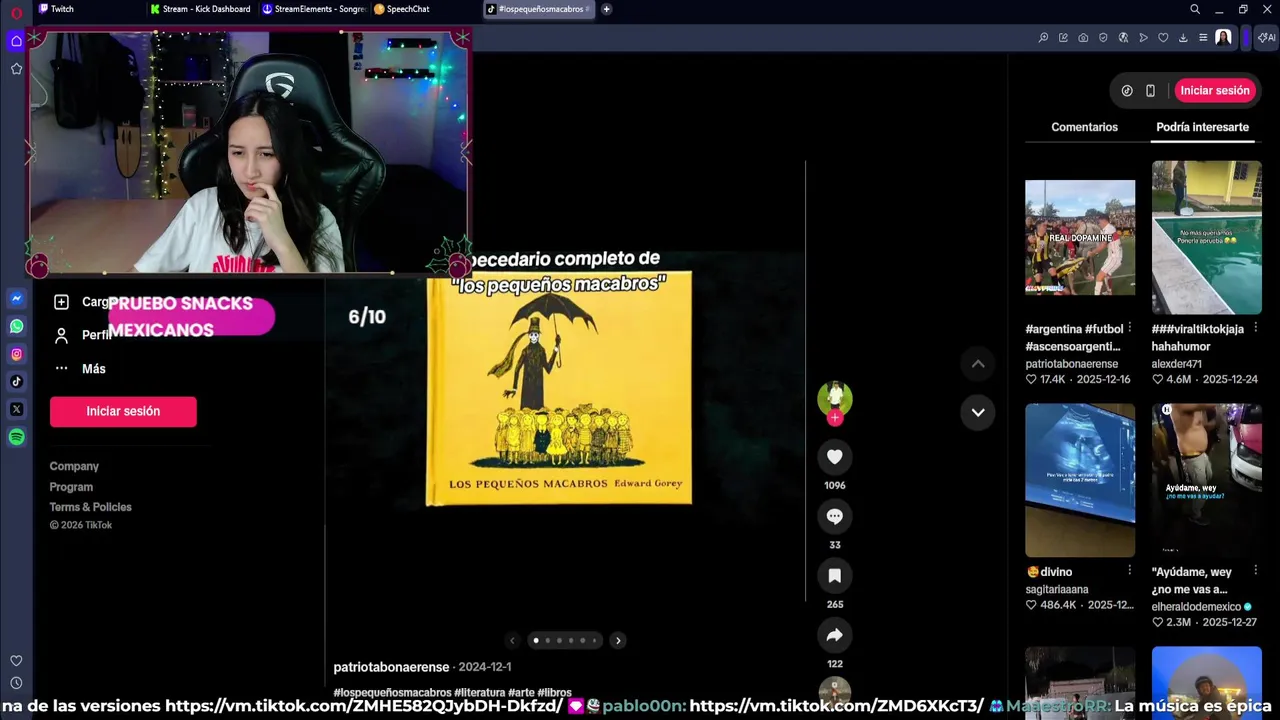This screenshot has height=720, width=1280.
Task: Click the edit note icon in address toolbar
Action: click(1063, 38)
